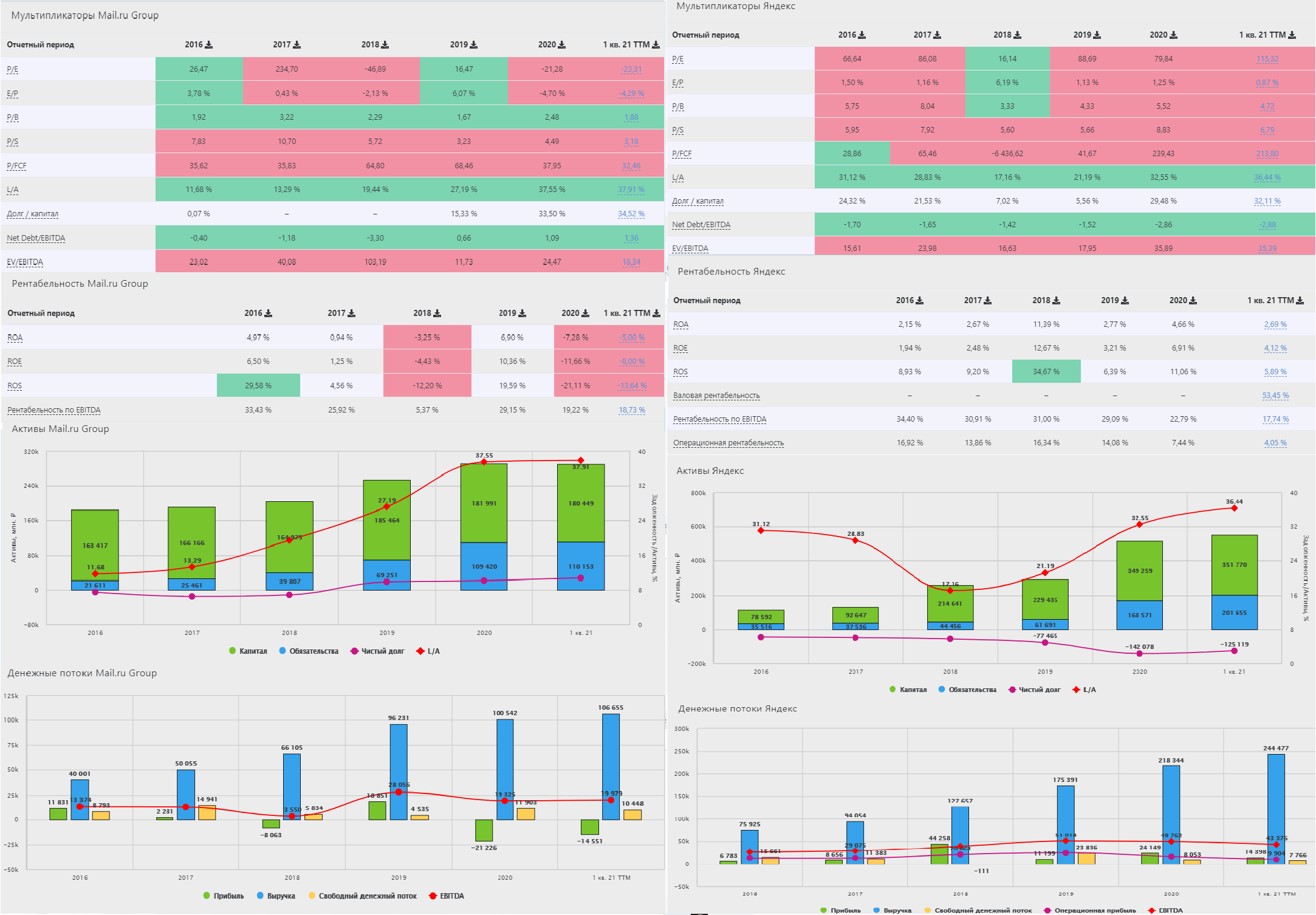1316x915 pixels.
Task: Click Яндекс P/E TTM value 115,32
Action: pyautogui.click(x=1267, y=59)
